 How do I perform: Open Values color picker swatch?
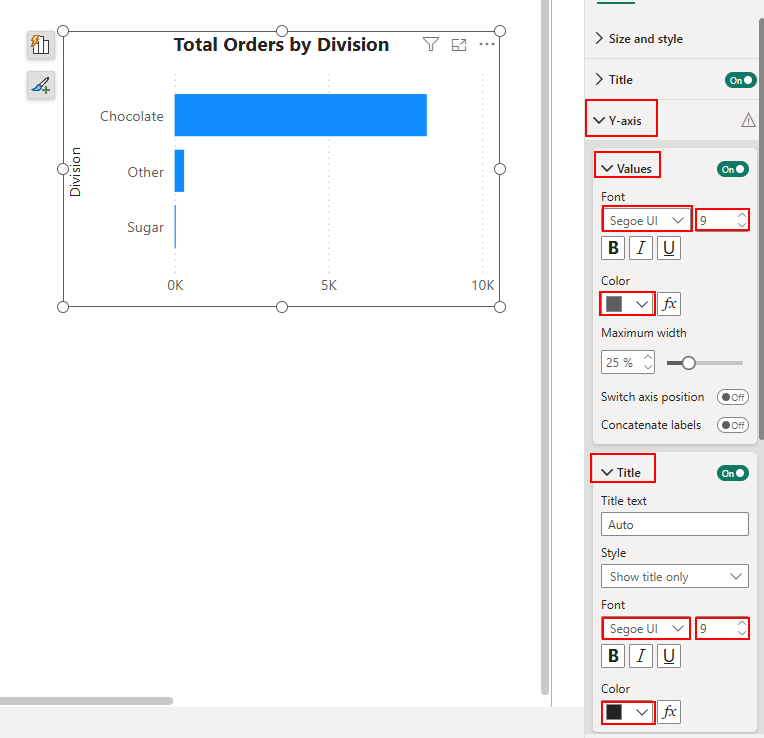[627, 304]
